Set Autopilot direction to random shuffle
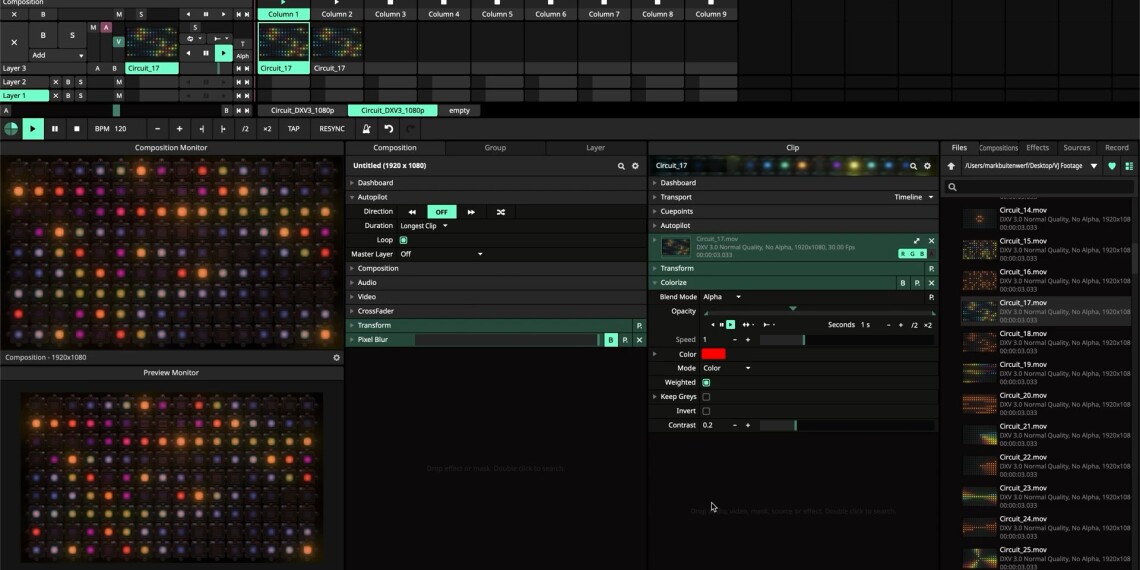Screen dimensions: 1140x570 click(500, 212)
